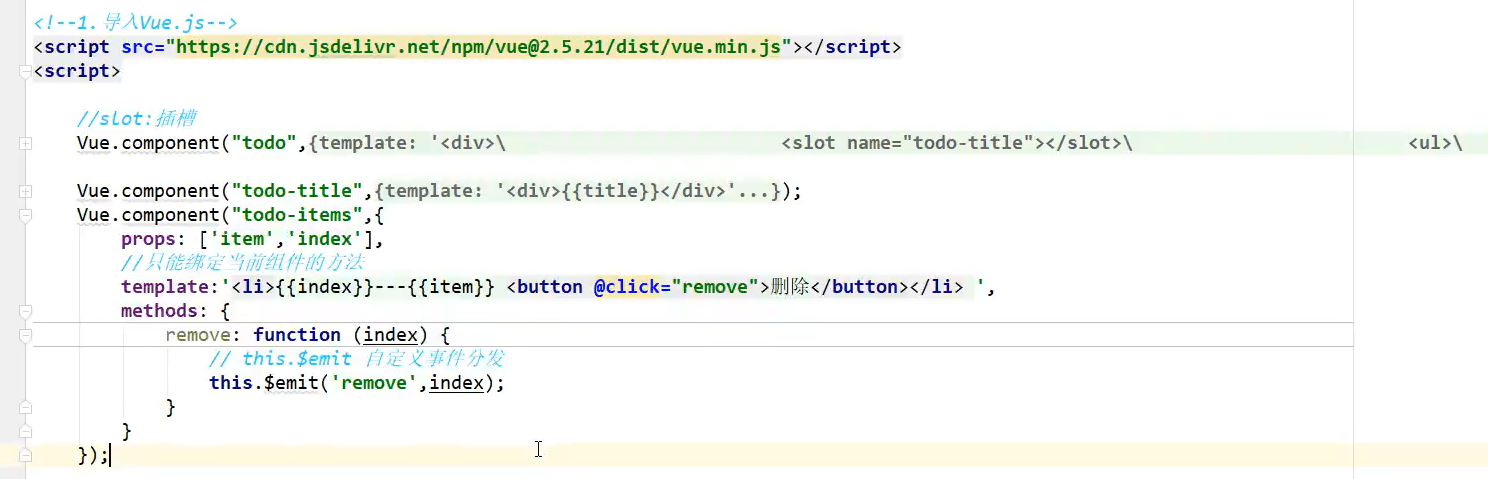Click the slot name="todo-title" folded text
Viewport: 1488px width, 479px height.
tap(956, 143)
